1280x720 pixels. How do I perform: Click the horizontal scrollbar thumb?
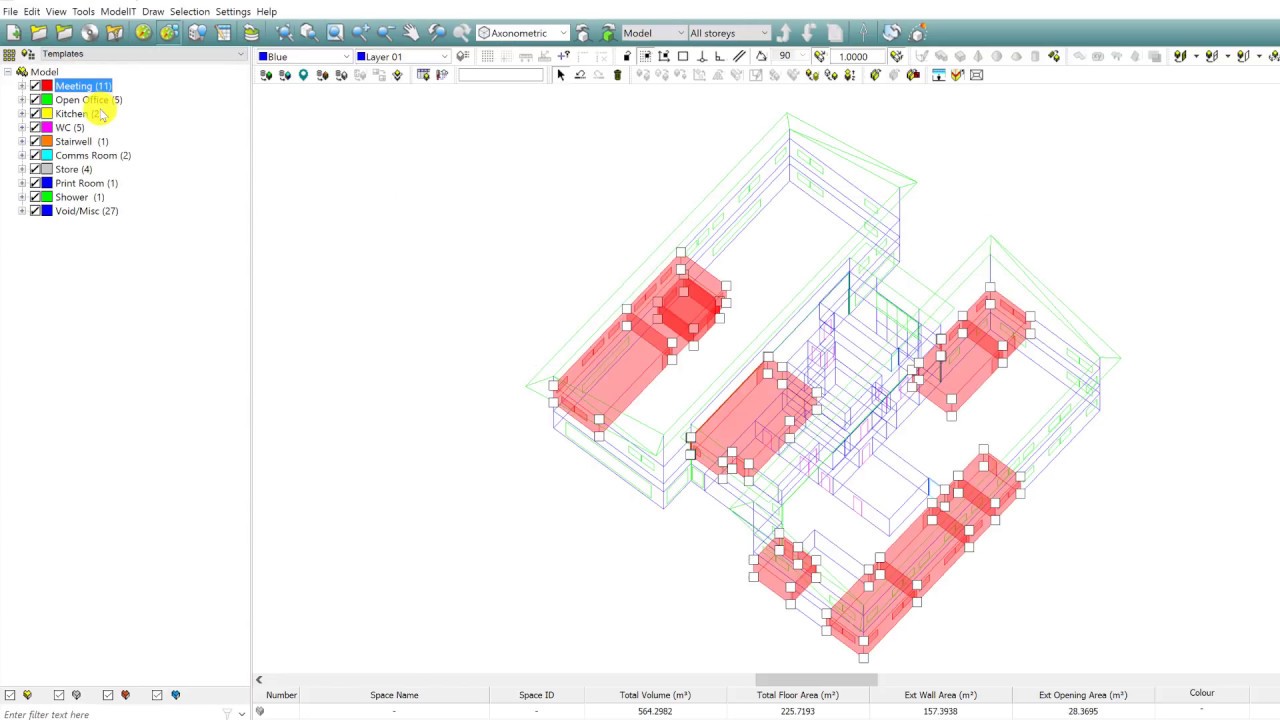(816, 680)
